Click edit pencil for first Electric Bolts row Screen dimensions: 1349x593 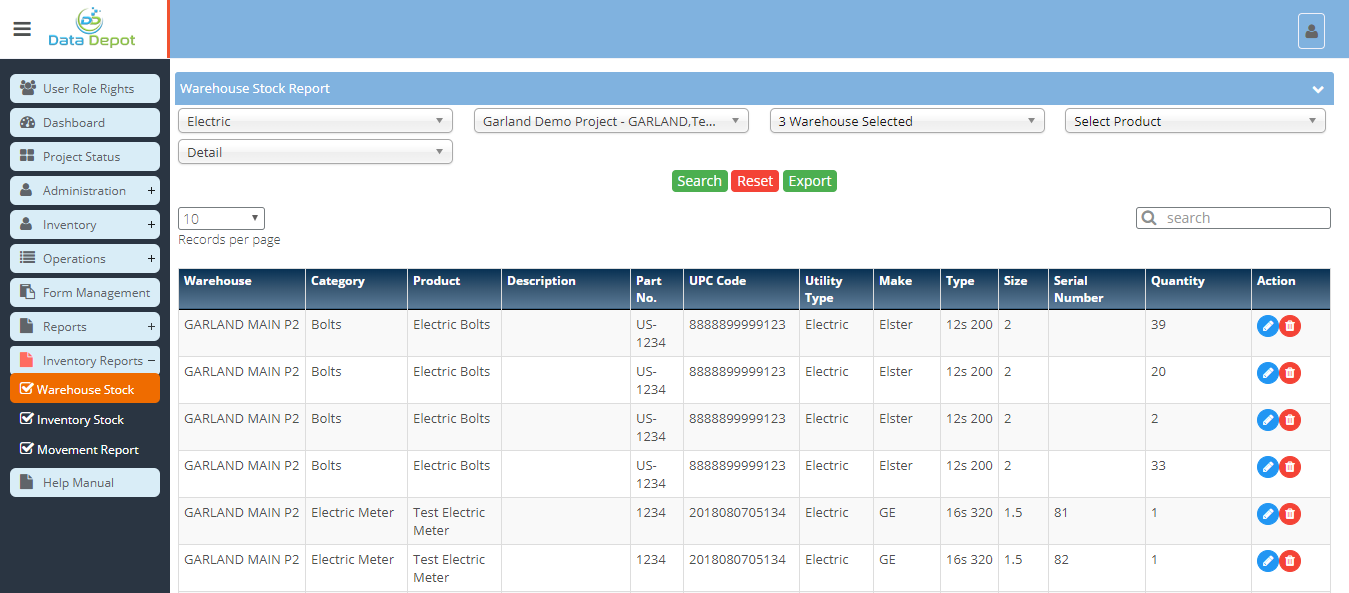1267,326
